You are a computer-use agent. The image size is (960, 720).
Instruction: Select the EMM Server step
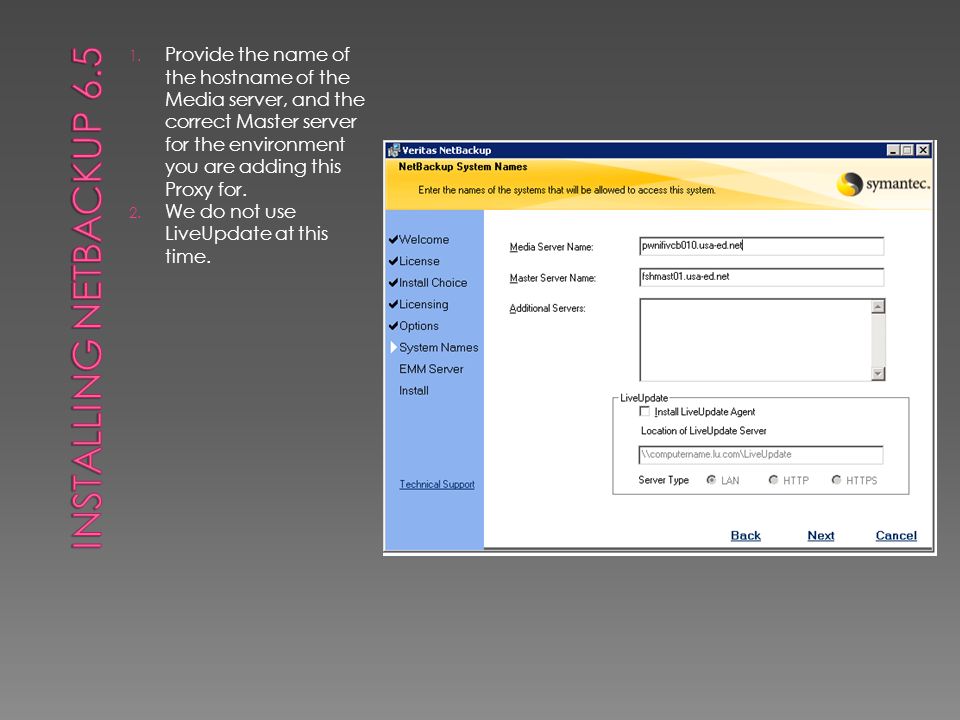tap(431, 369)
